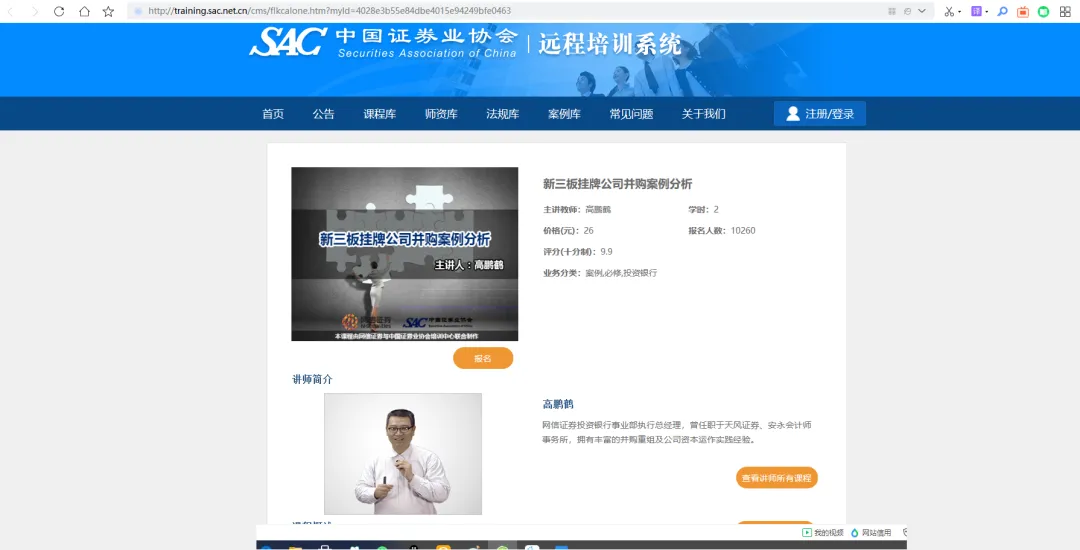Go to 首页 in the navigation bar

click(x=273, y=114)
